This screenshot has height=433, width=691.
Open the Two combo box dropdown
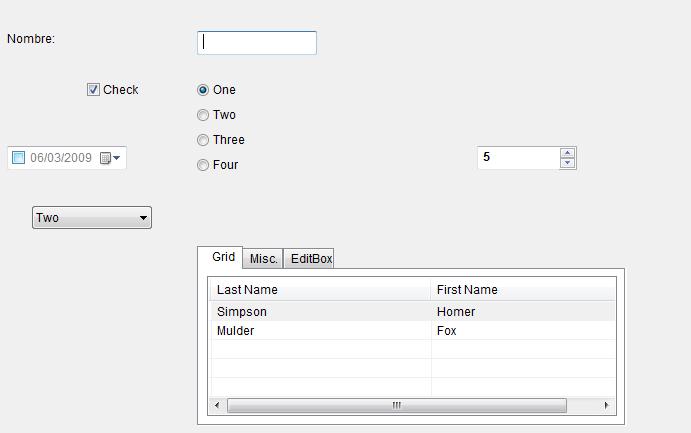click(x=143, y=218)
